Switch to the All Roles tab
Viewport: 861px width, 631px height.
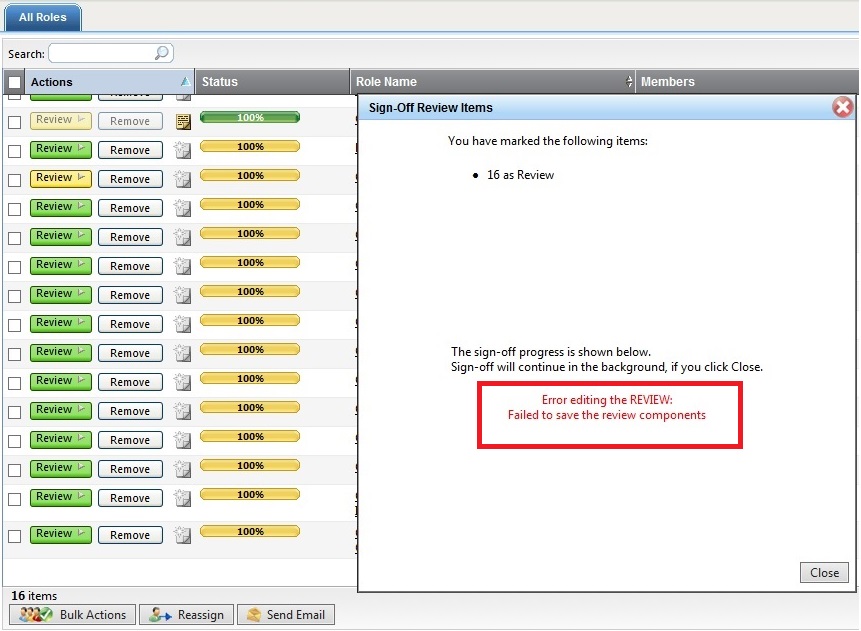pos(42,17)
